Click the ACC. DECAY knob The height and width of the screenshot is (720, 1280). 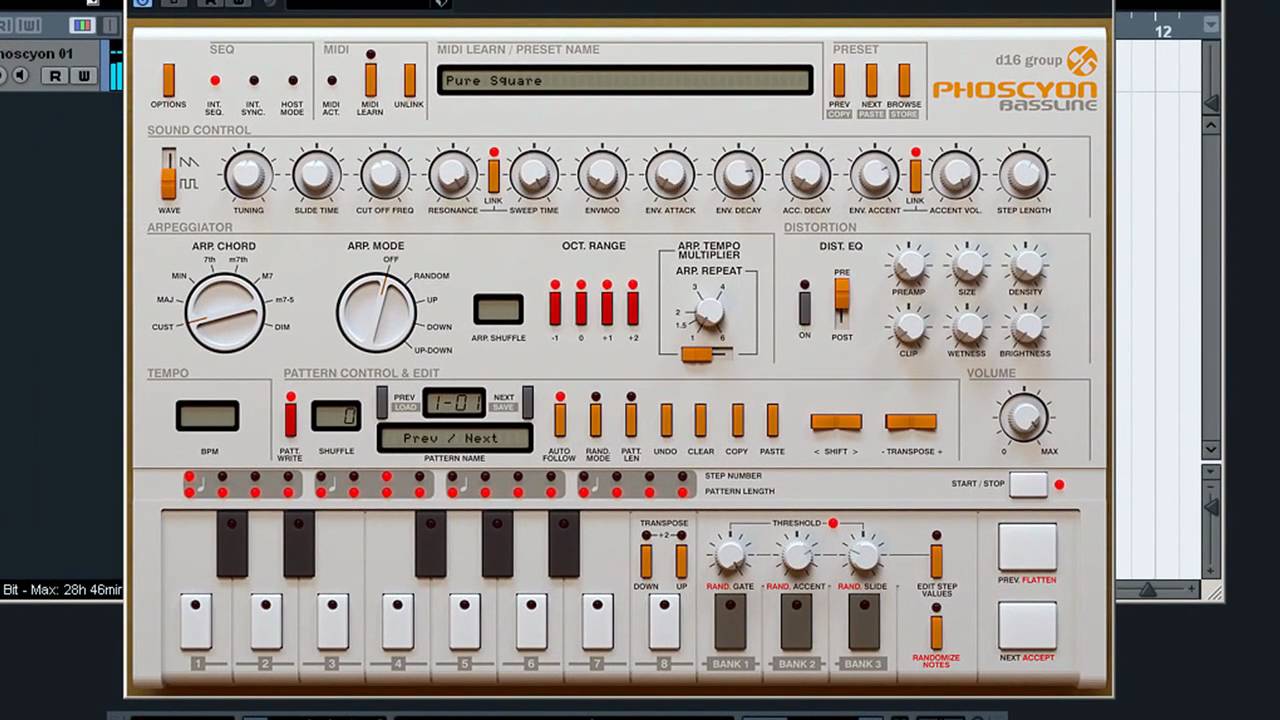pos(806,174)
